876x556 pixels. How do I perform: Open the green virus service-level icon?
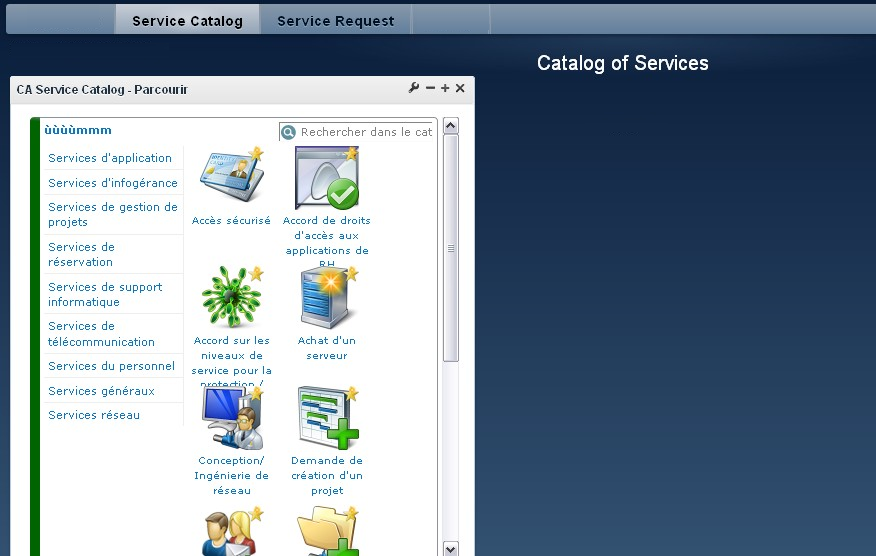(x=231, y=297)
